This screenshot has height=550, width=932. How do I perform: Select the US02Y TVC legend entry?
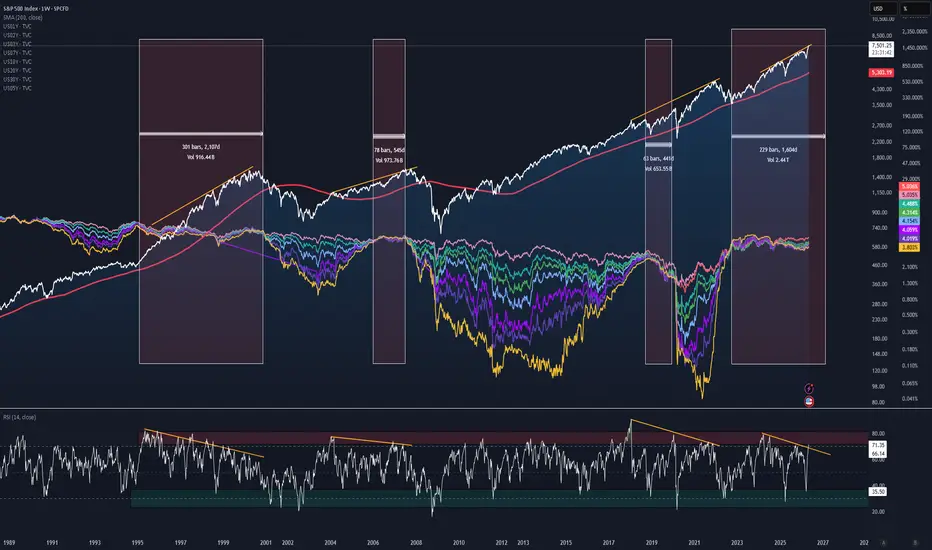coord(17,35)
